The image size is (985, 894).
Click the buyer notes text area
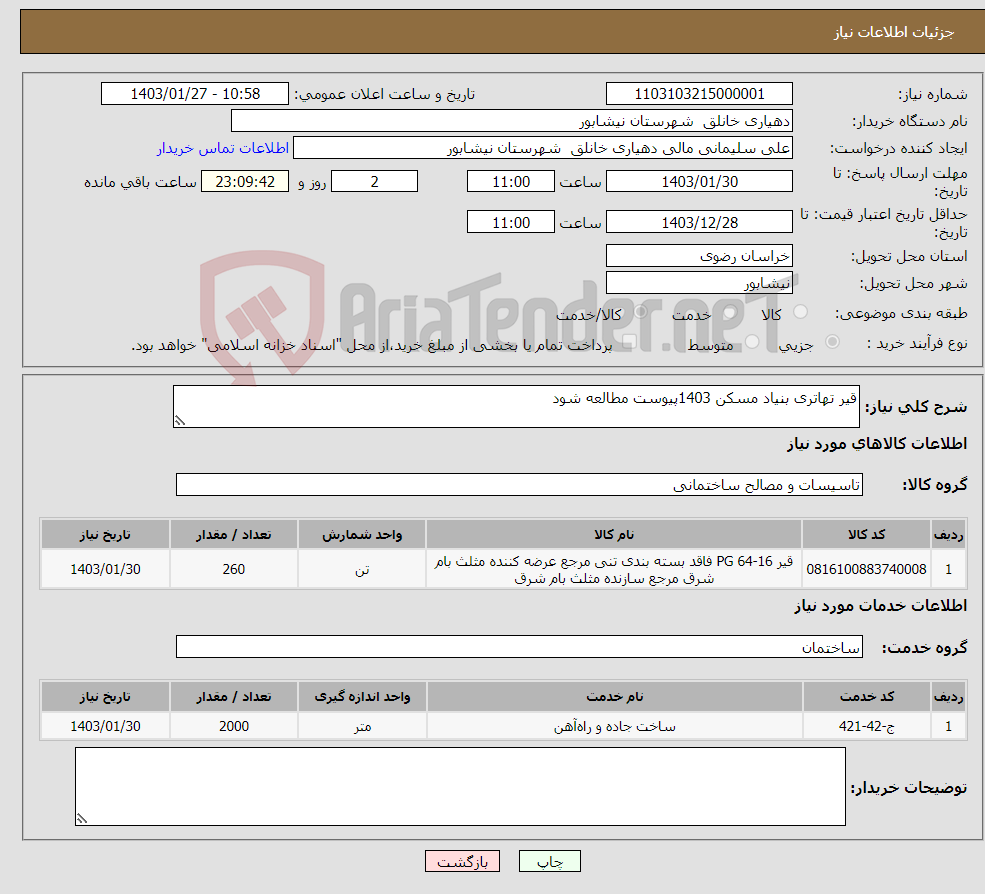click(x=460, y=787)
